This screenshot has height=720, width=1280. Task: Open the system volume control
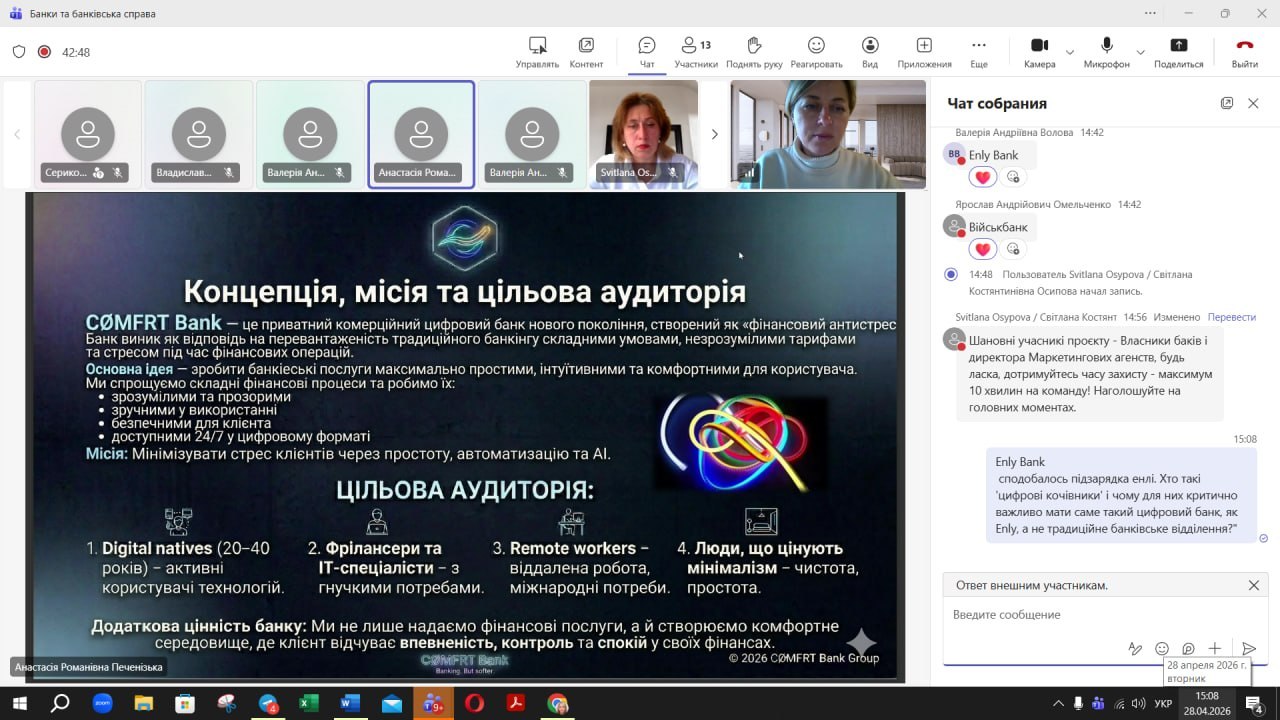coord(1136,703)
